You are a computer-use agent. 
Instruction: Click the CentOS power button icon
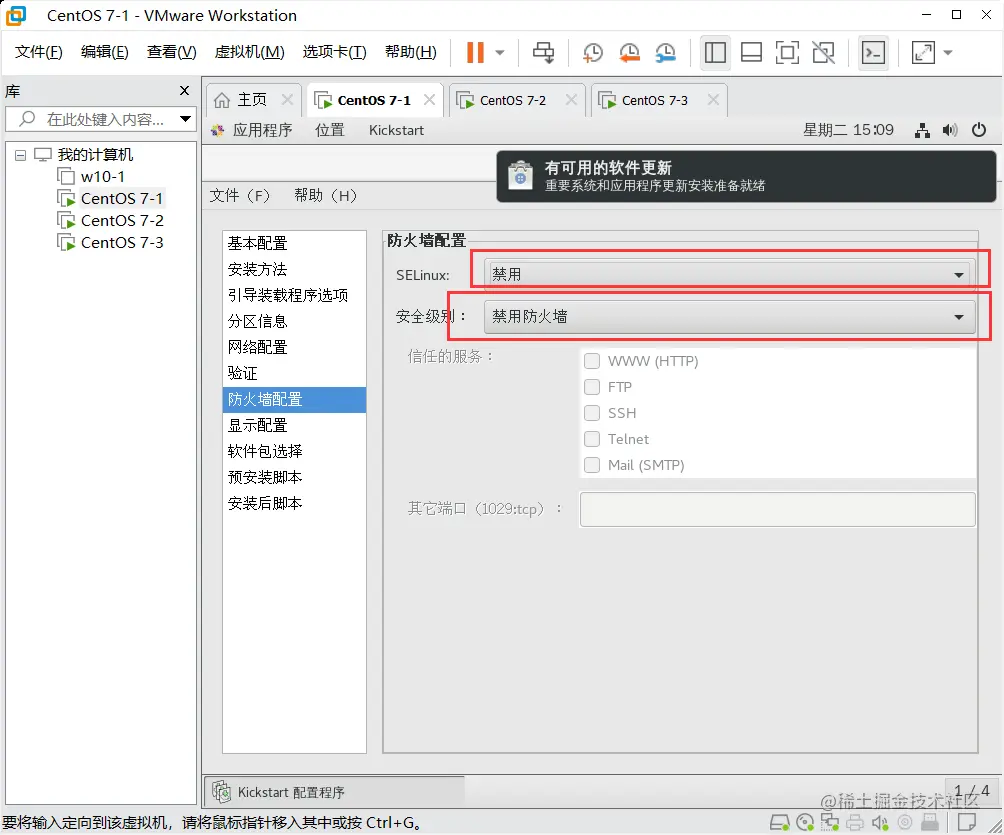point(978,130)
